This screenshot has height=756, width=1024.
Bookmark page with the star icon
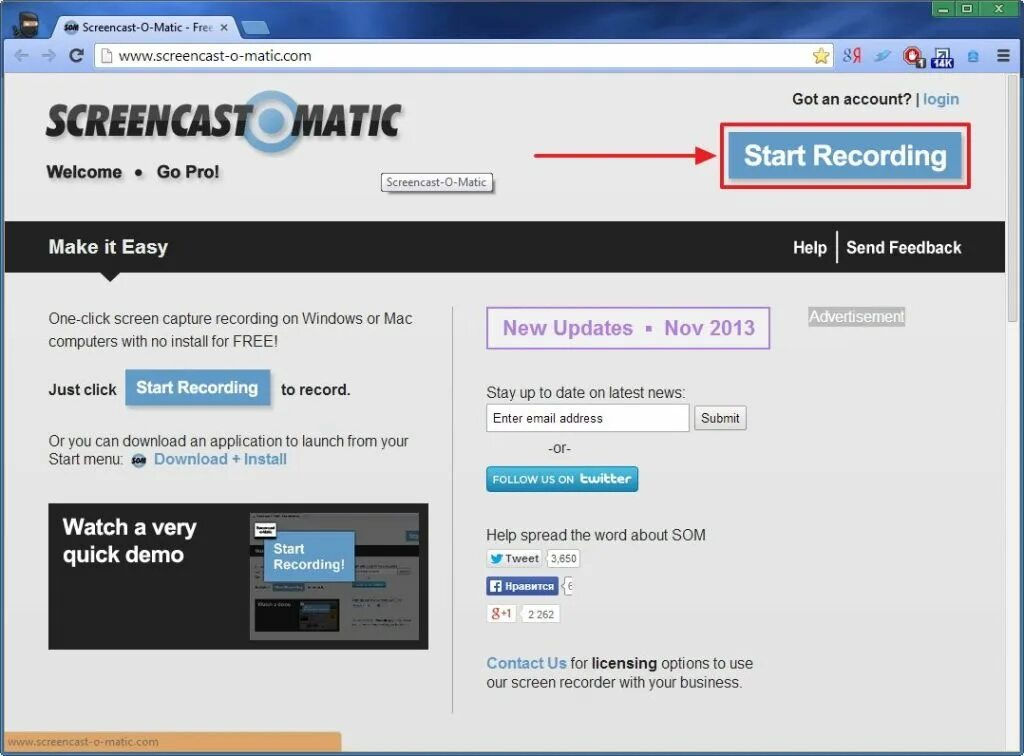click(821, 56)
